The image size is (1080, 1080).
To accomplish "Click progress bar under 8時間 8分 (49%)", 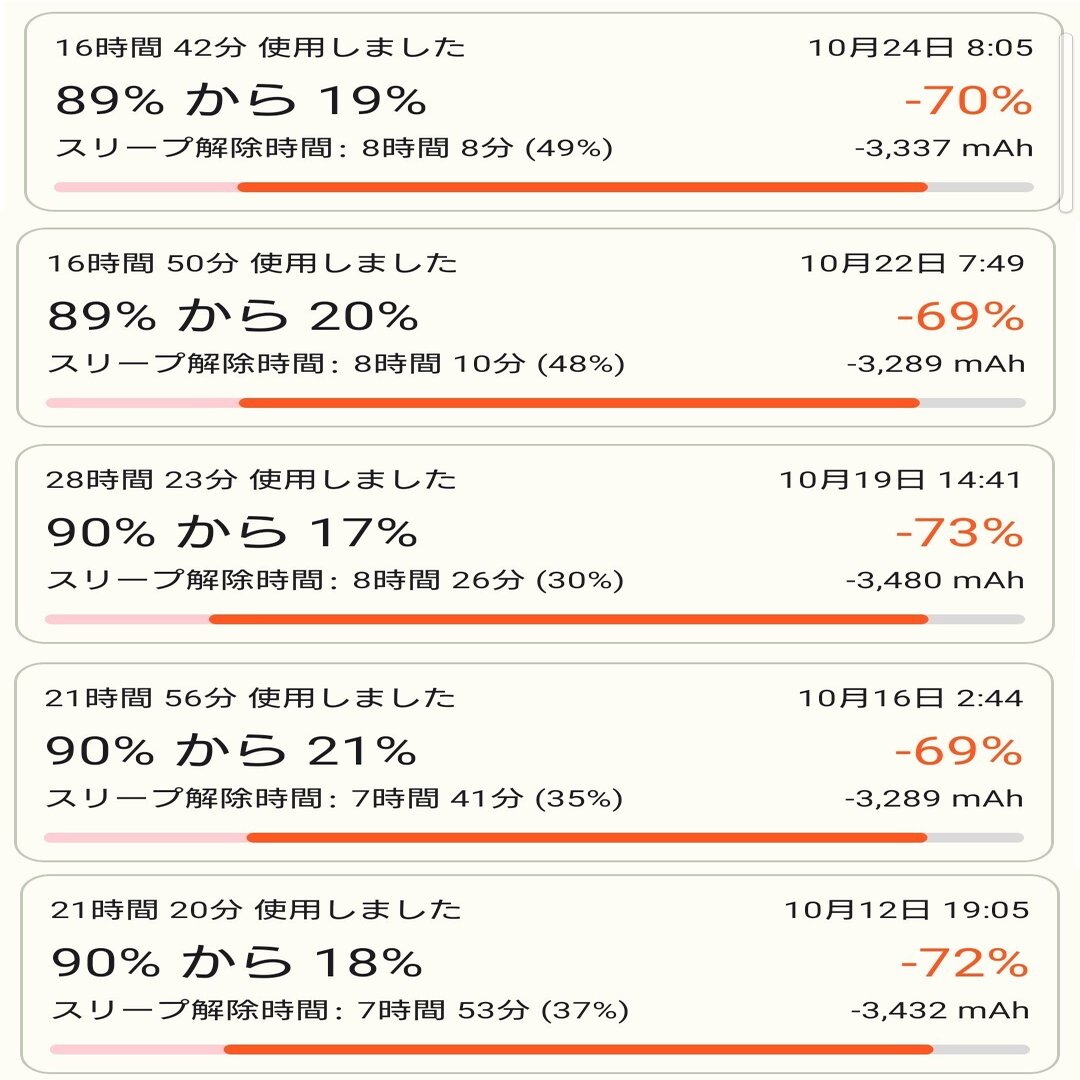I will 543,186.
